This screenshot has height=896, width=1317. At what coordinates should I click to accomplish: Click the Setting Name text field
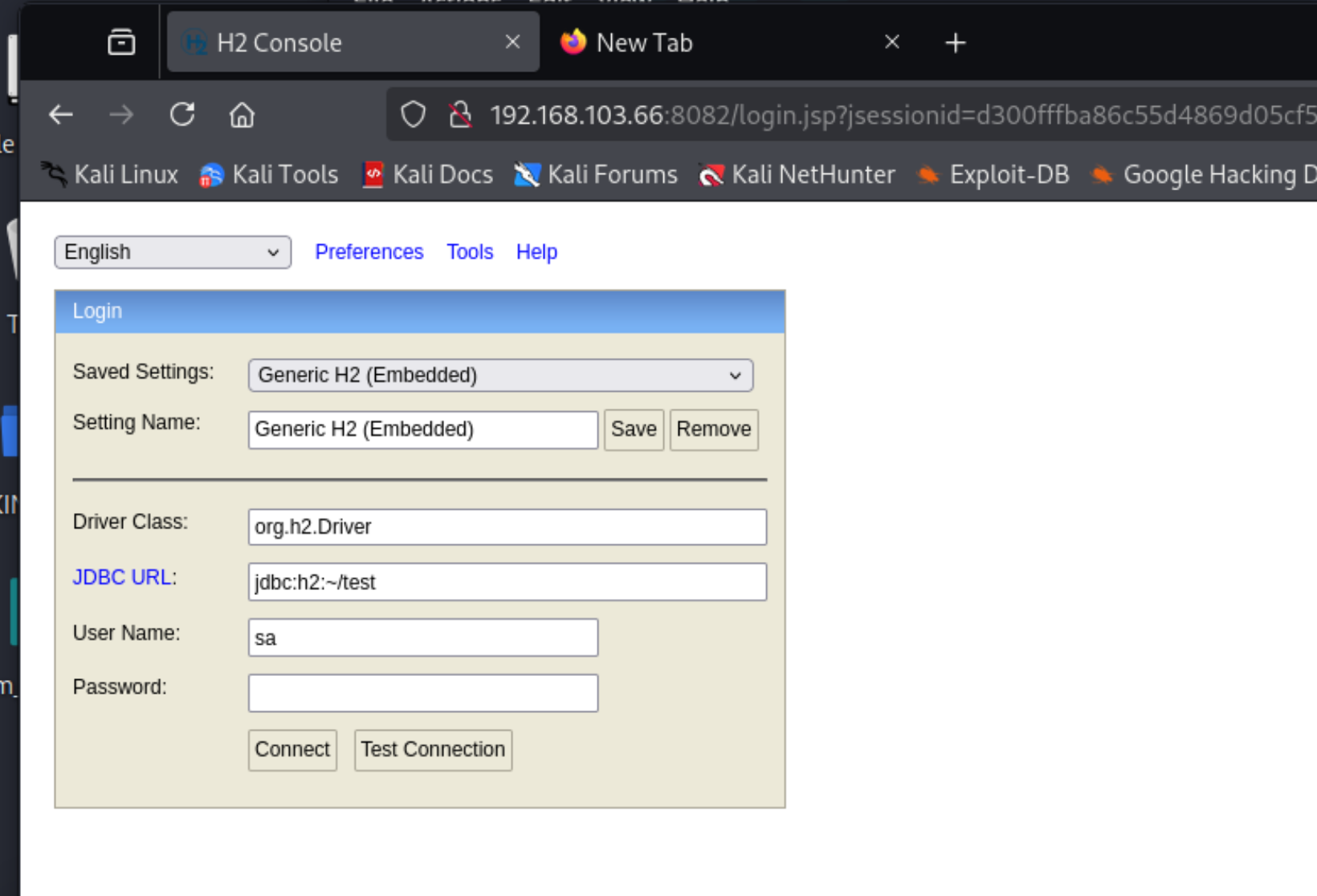coord(423,430)
